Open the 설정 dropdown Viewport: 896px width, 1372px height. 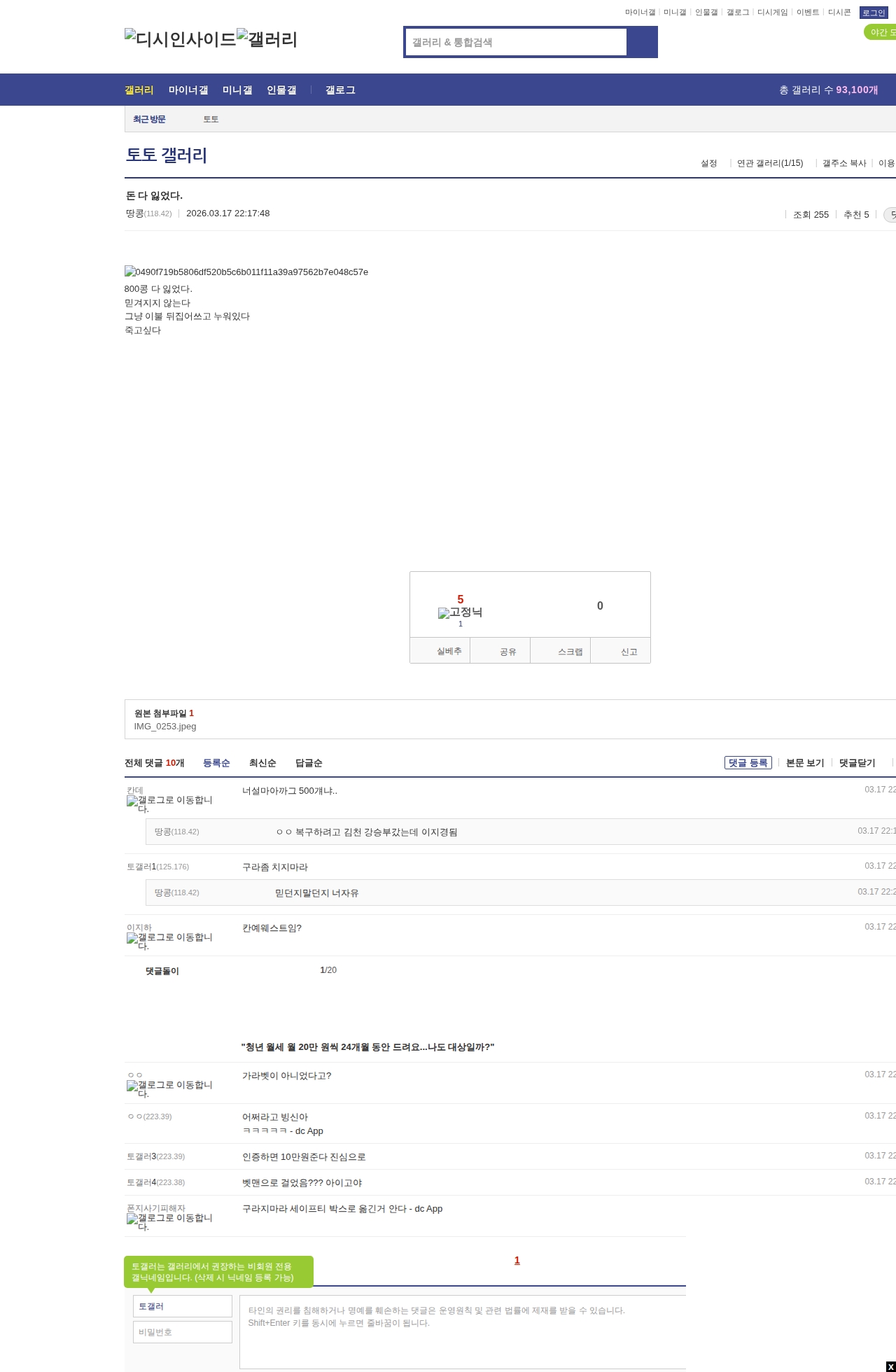pos(708,163)
